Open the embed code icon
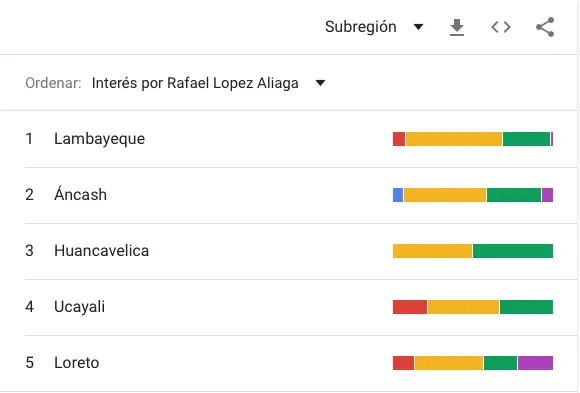This screenshot has width=580, height=393. coord(501,27)
